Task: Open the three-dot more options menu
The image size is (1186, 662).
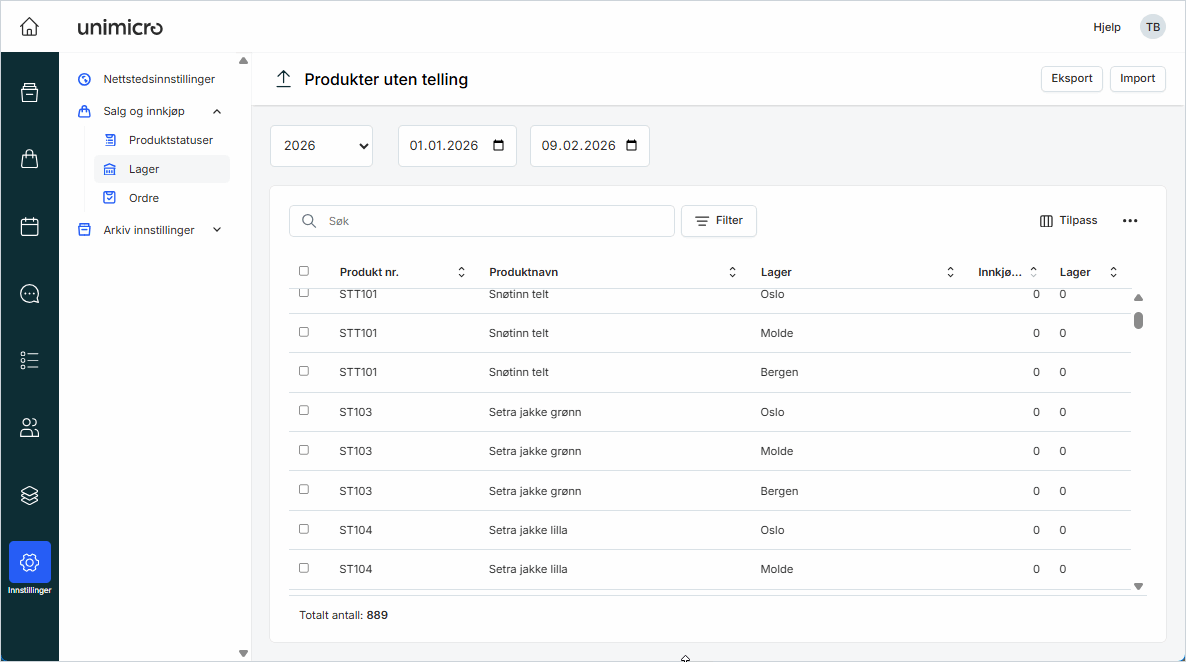Action: pyautogui.click(x=1130, y=221)
